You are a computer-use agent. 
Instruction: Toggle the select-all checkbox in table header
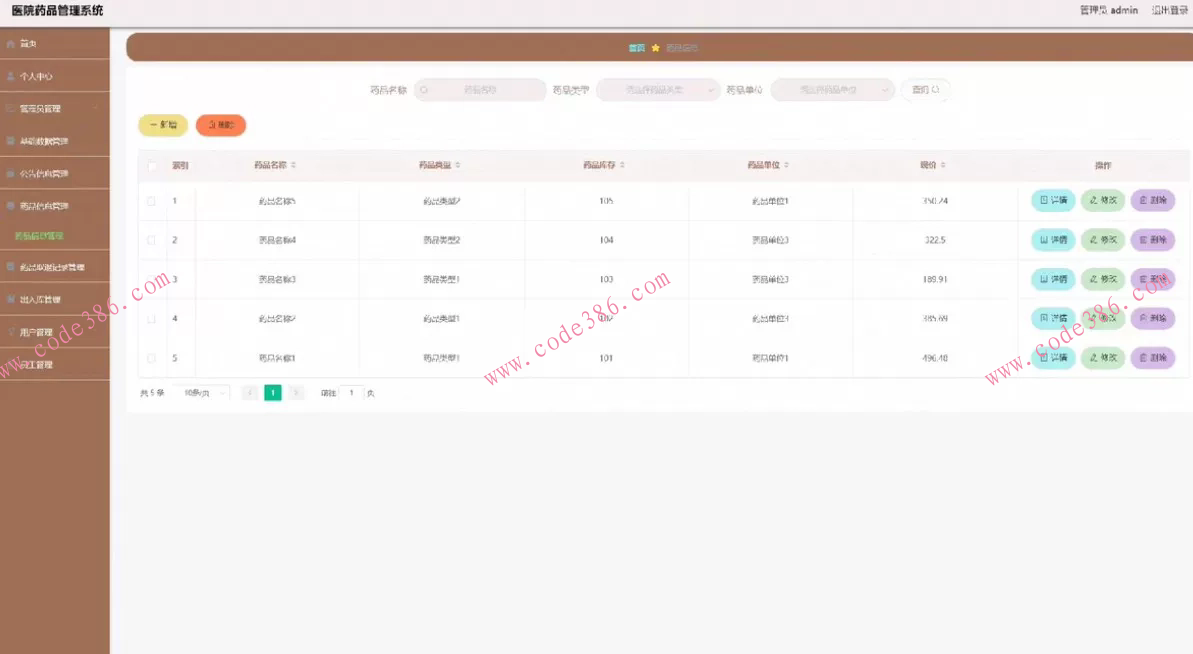tap(151, 166)
